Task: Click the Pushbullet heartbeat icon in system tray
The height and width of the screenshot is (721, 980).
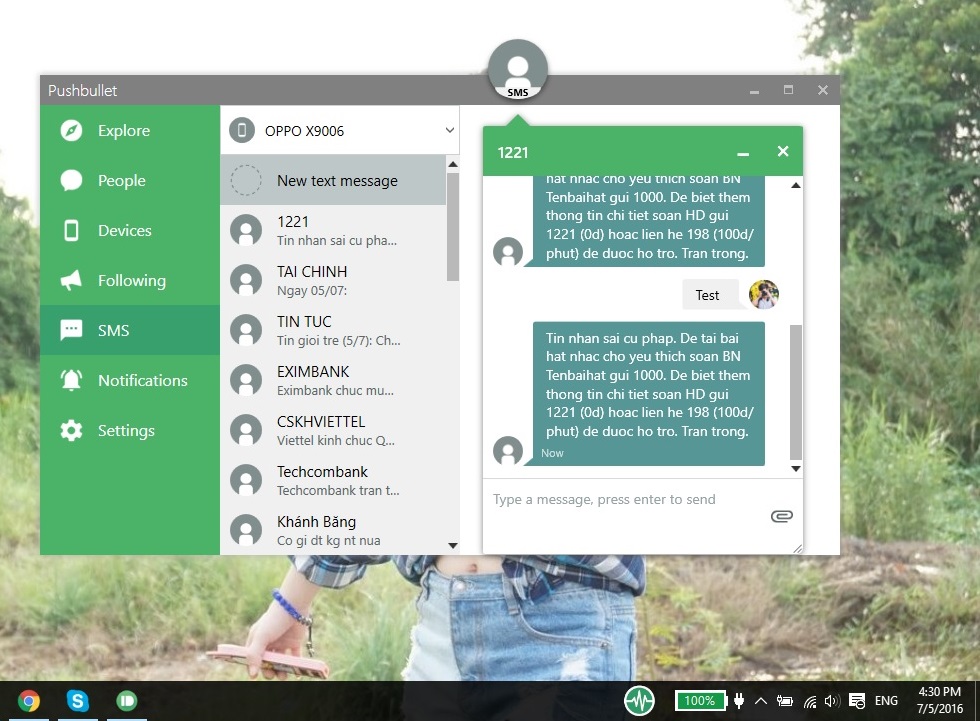Action: coord(639,700)
